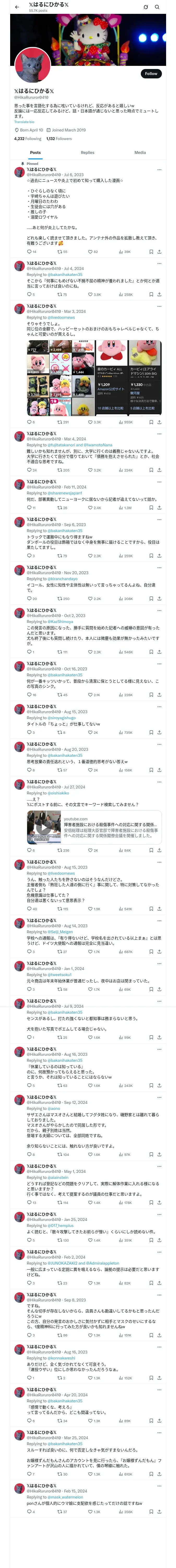View the 4,232 Following list
176x1568 pixels.
pyautogui.click(x=28, y=139)
